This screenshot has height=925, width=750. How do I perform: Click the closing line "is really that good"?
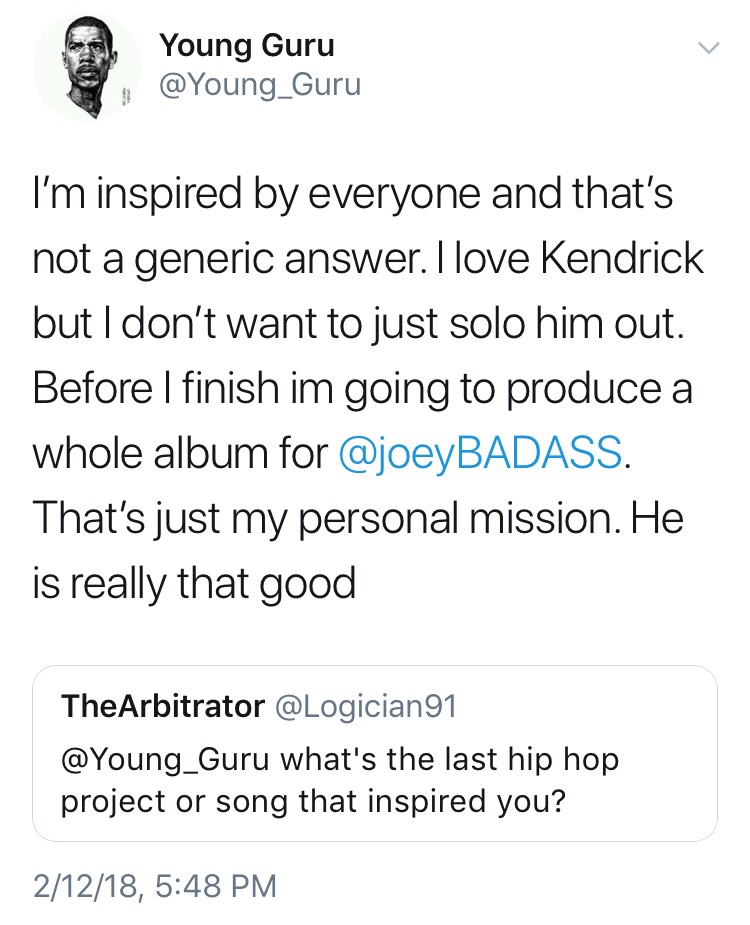pyautogui.click(x=194, y=583)
